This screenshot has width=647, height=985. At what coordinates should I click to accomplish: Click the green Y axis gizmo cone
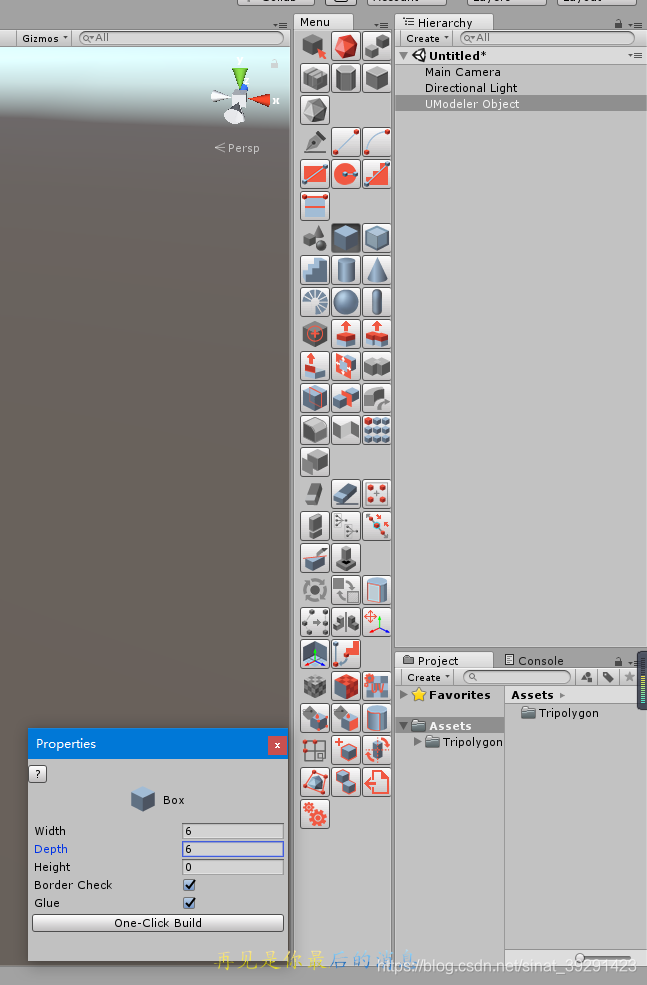click(x=240, y=76)
